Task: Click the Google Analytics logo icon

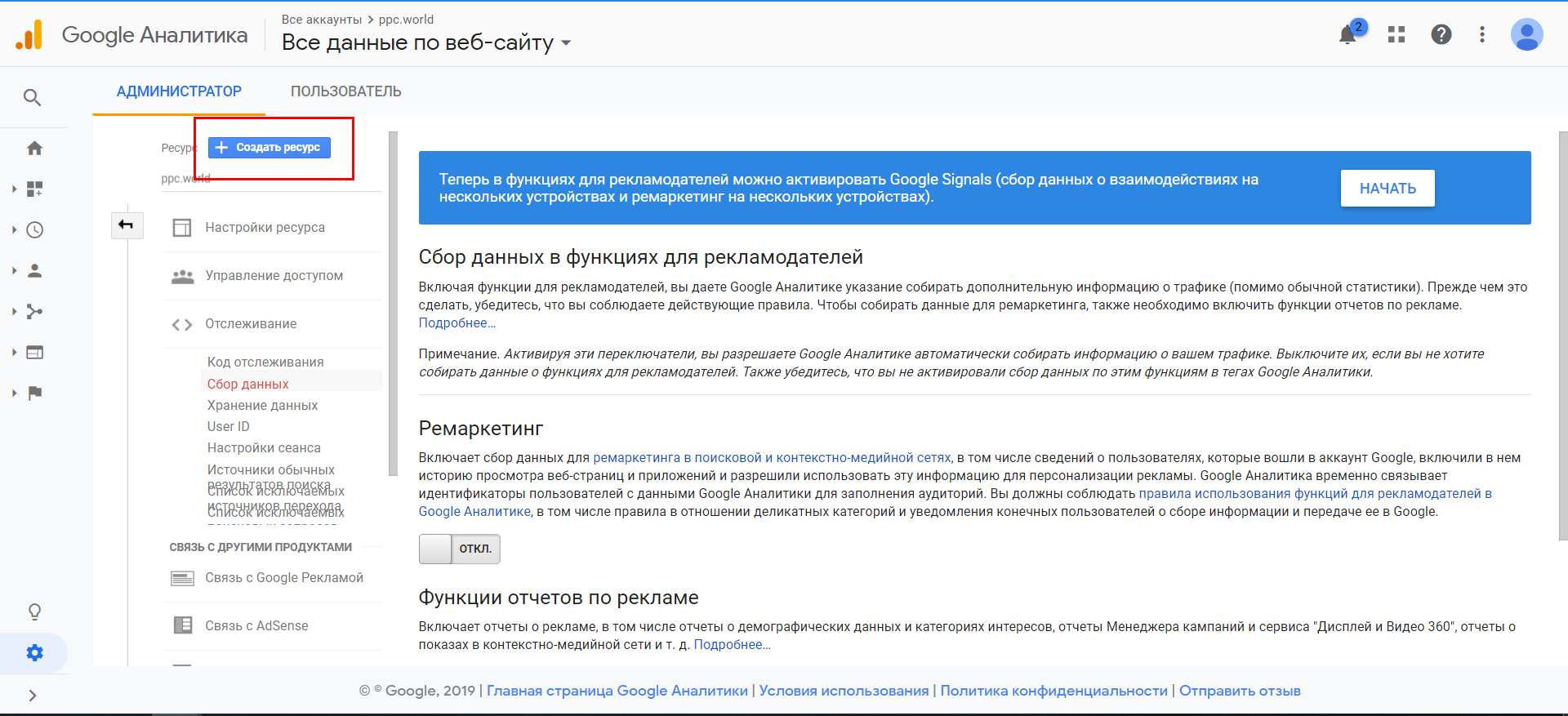Action: pos(29,34)
